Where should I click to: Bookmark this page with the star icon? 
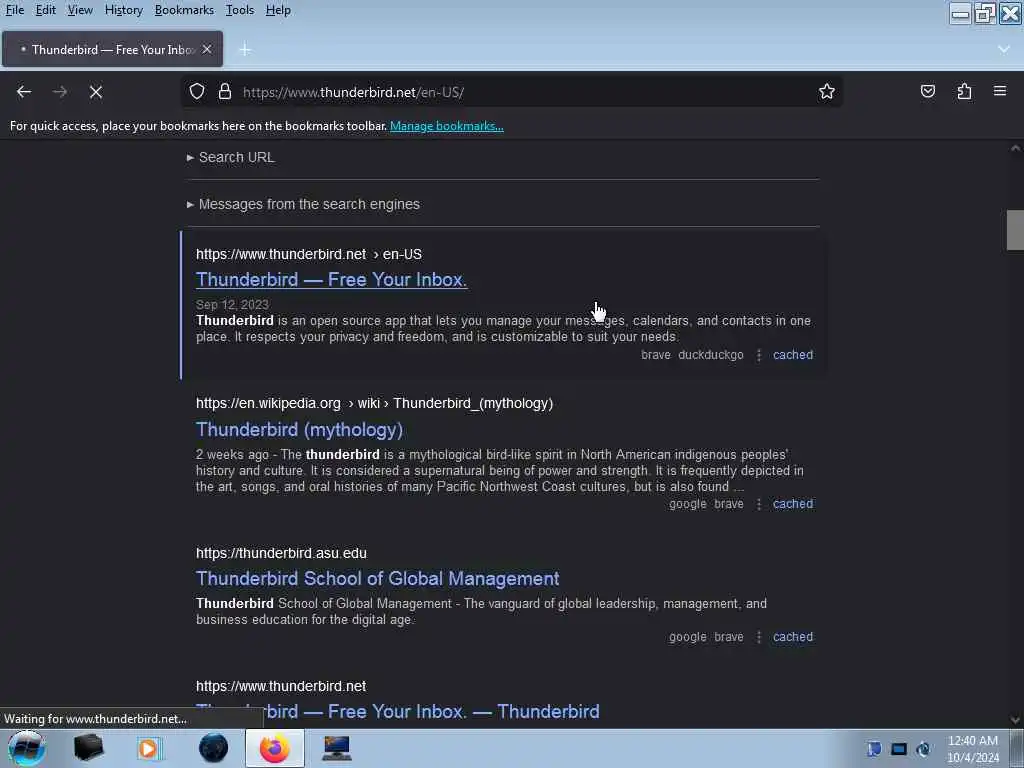tap(827, 91)
